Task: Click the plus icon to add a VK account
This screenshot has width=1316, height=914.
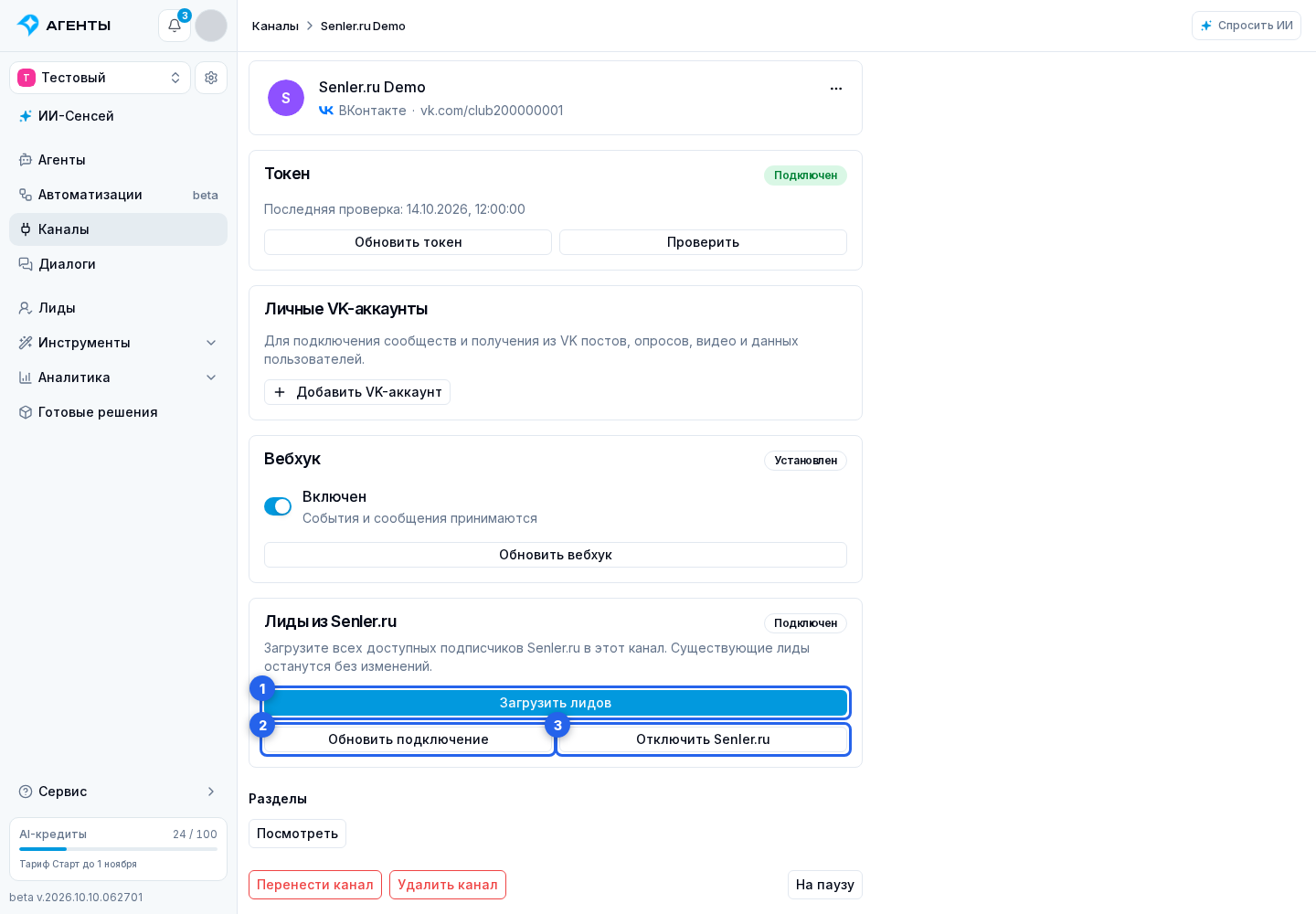Action: coord(280,392)
